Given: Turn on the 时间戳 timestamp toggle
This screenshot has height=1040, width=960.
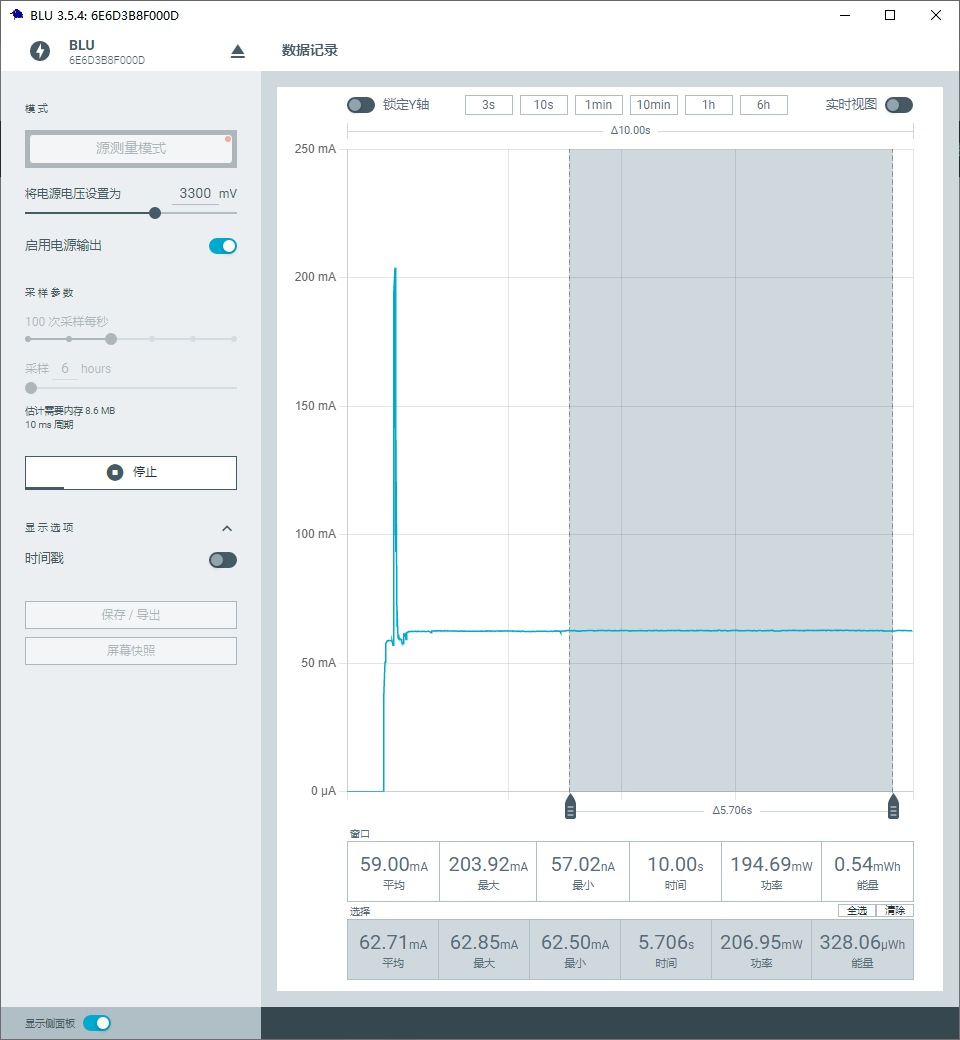Looking at the screenshot, I should 223,560.
